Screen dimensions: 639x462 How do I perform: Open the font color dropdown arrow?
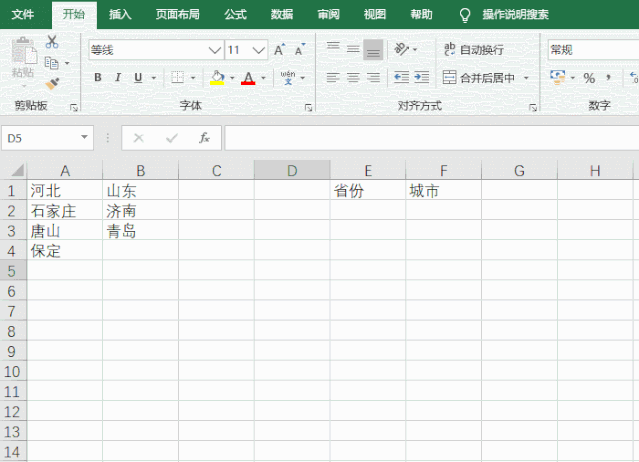click(x=263, y=77)
